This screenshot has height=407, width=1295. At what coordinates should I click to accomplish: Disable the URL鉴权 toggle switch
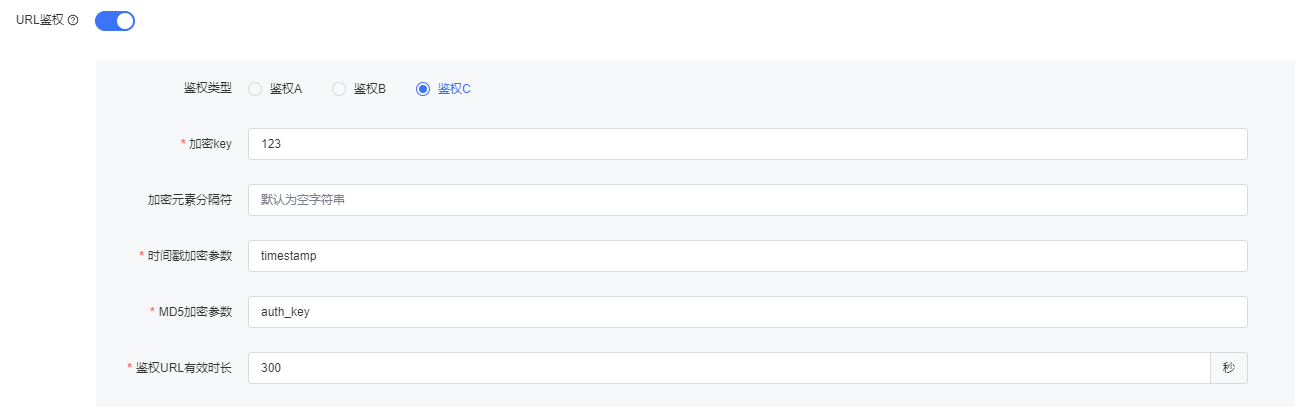pyautogui.click(x=115, y=21)
